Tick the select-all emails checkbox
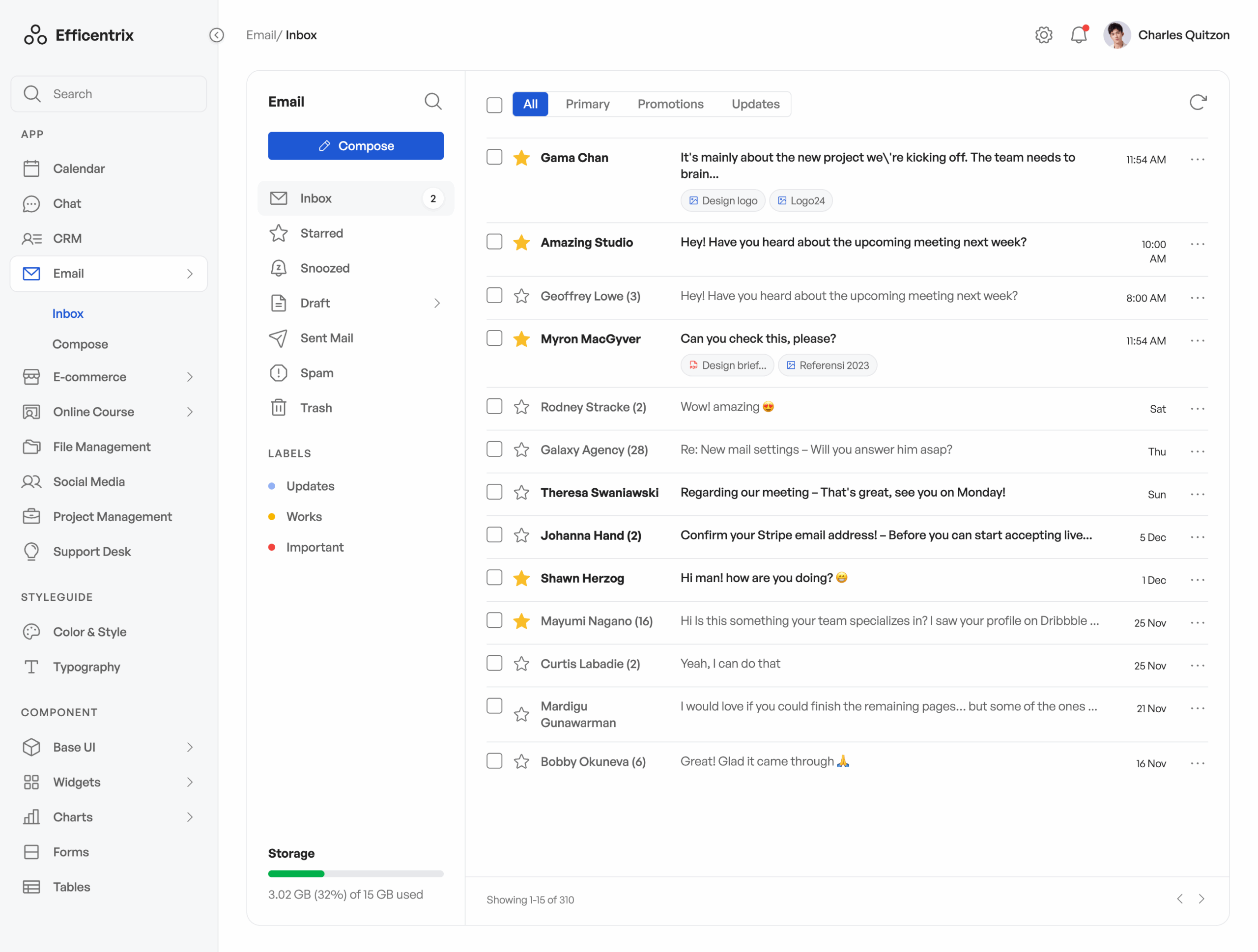The image size is (1258, 952). [x=494, y=105]
